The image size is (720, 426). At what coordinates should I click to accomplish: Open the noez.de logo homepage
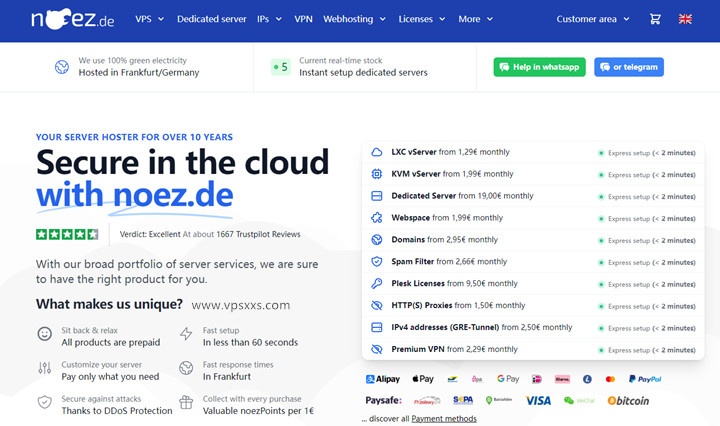tap(73, 19)
